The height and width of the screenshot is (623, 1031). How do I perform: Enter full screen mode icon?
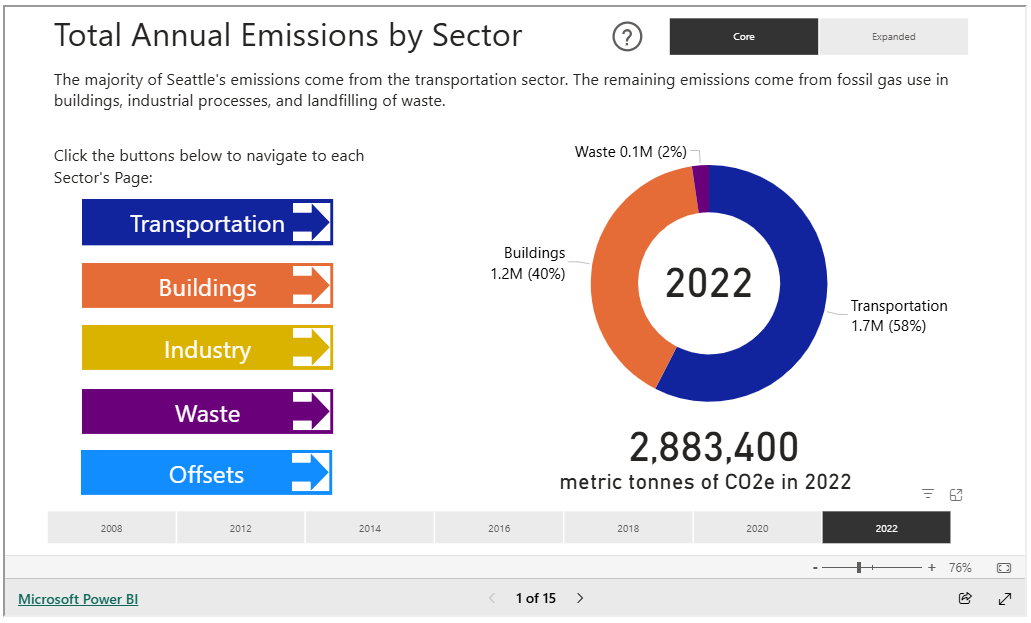[x=1004, y=598]
